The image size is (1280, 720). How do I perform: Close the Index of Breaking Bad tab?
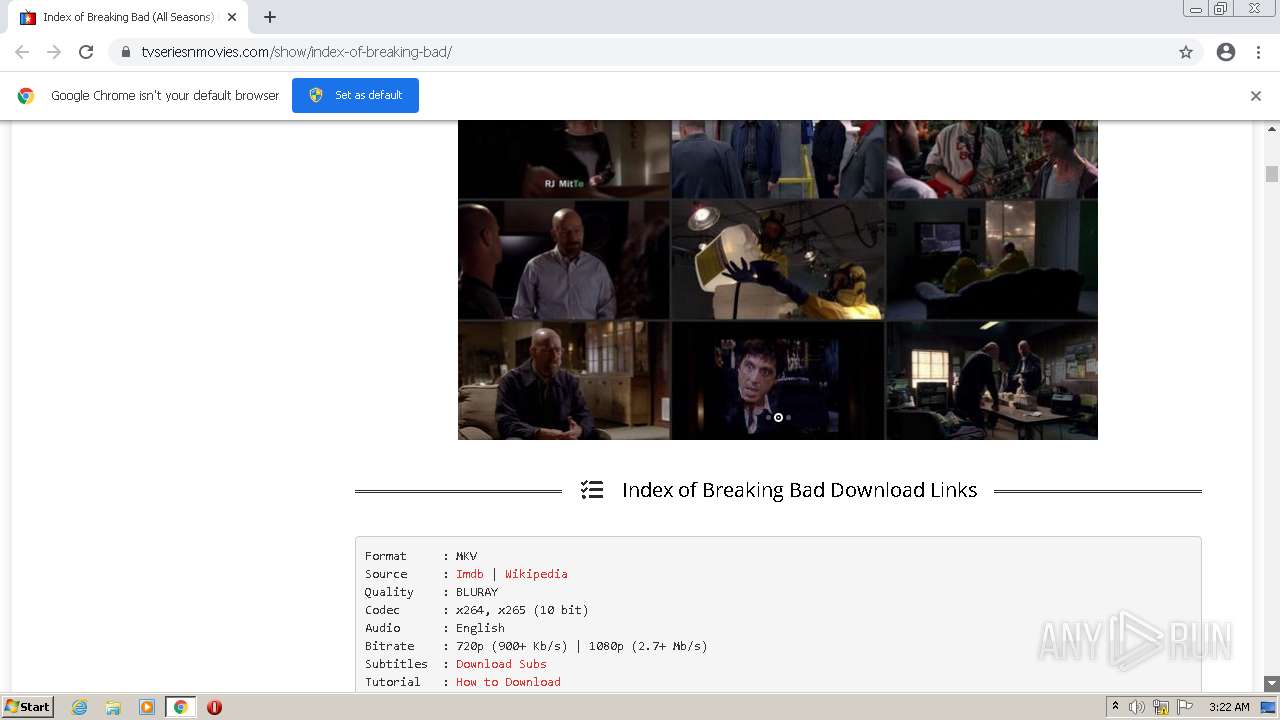tap(232, 17)
